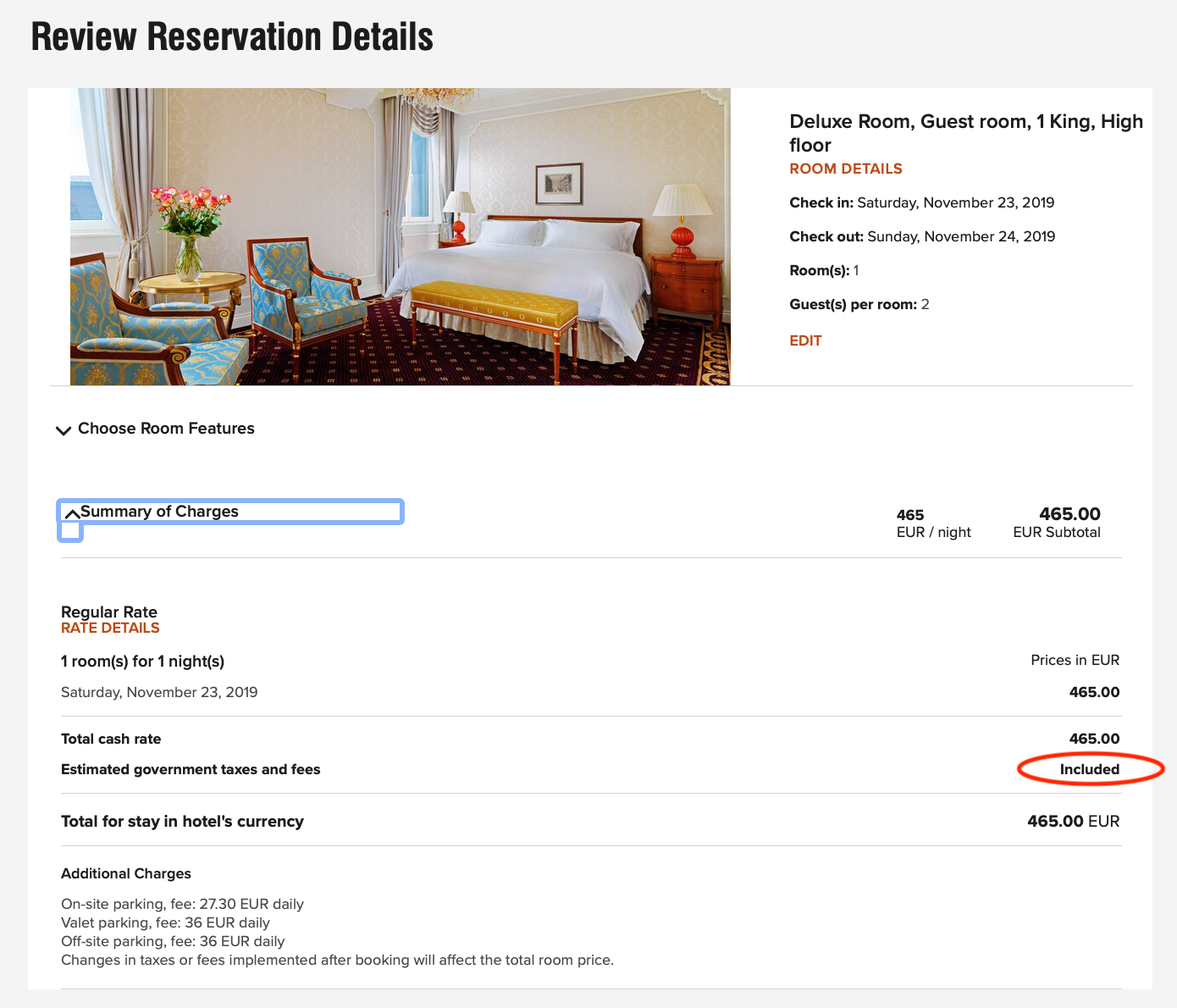Click the Deluxe Room photo

click(400, 236)
